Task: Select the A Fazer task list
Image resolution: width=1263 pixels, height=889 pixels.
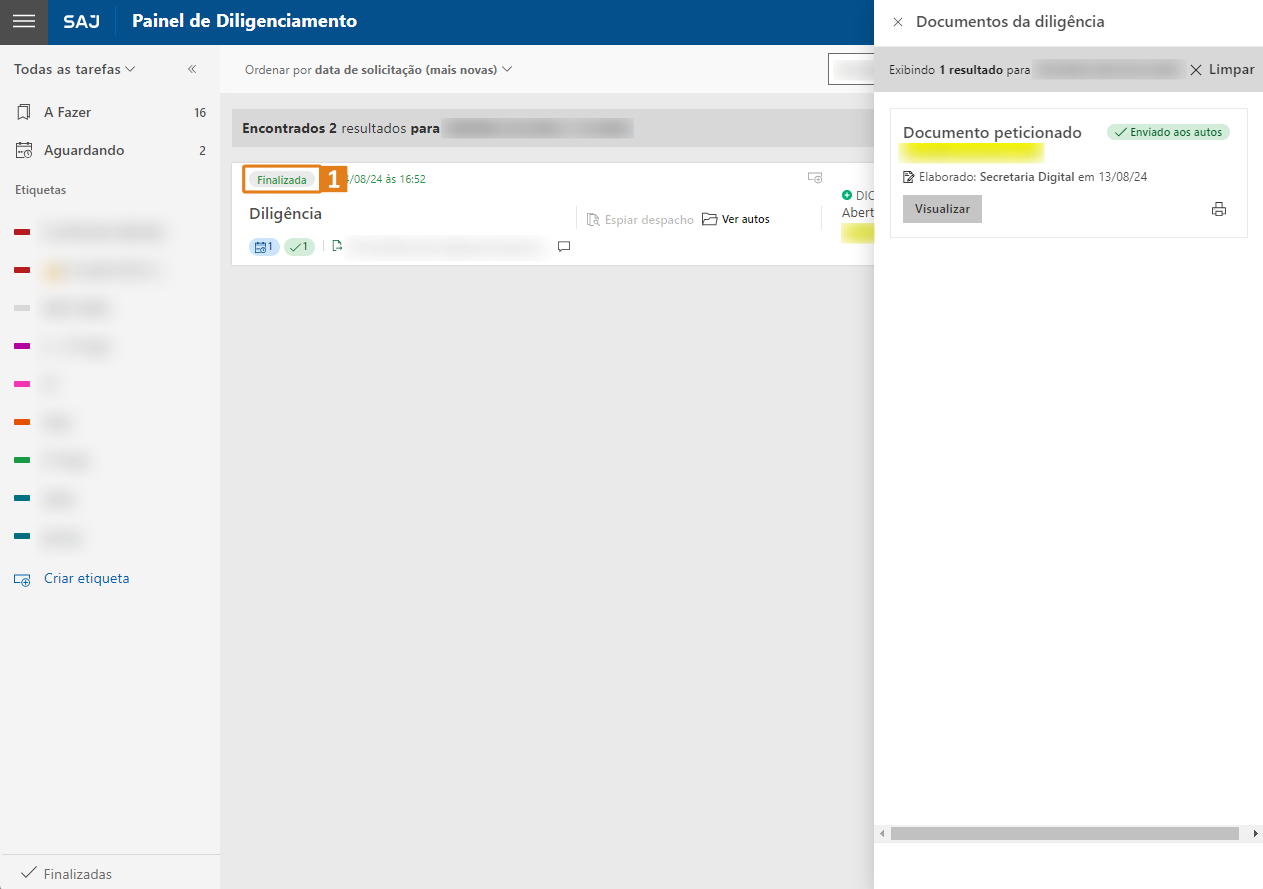Action: (67, 112)
